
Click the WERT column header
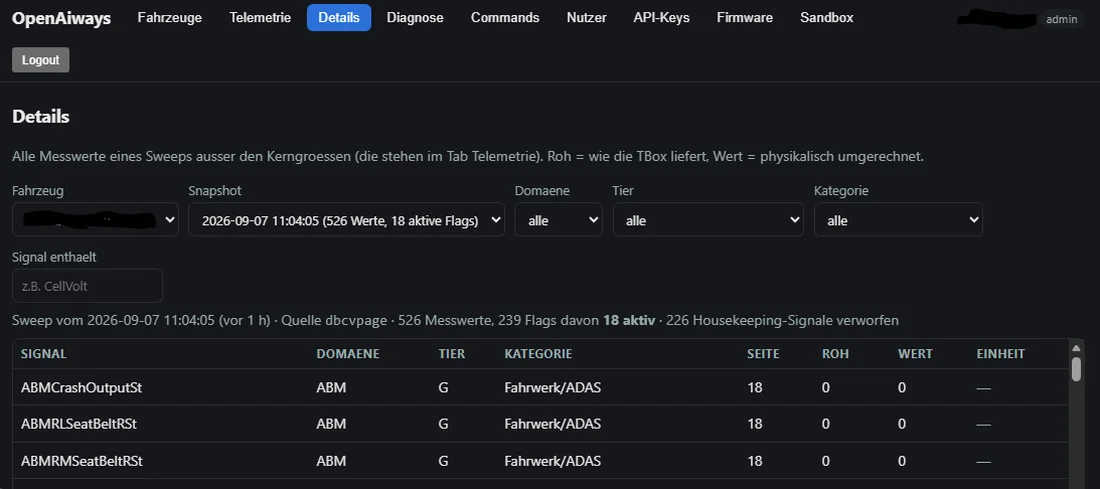point(915,354)
